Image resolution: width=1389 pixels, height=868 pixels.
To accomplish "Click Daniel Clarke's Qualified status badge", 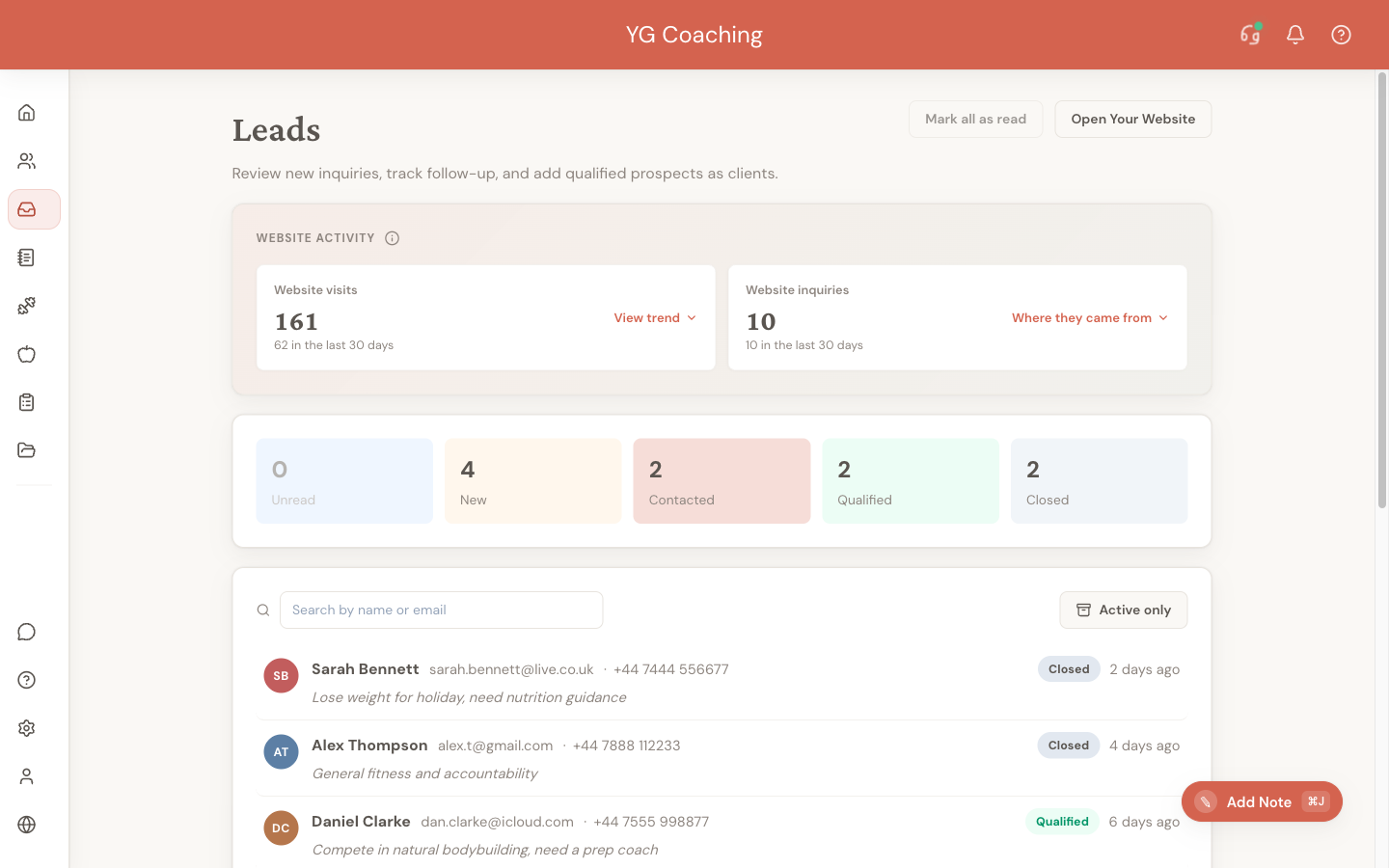I will click(x=1062, y=822).
